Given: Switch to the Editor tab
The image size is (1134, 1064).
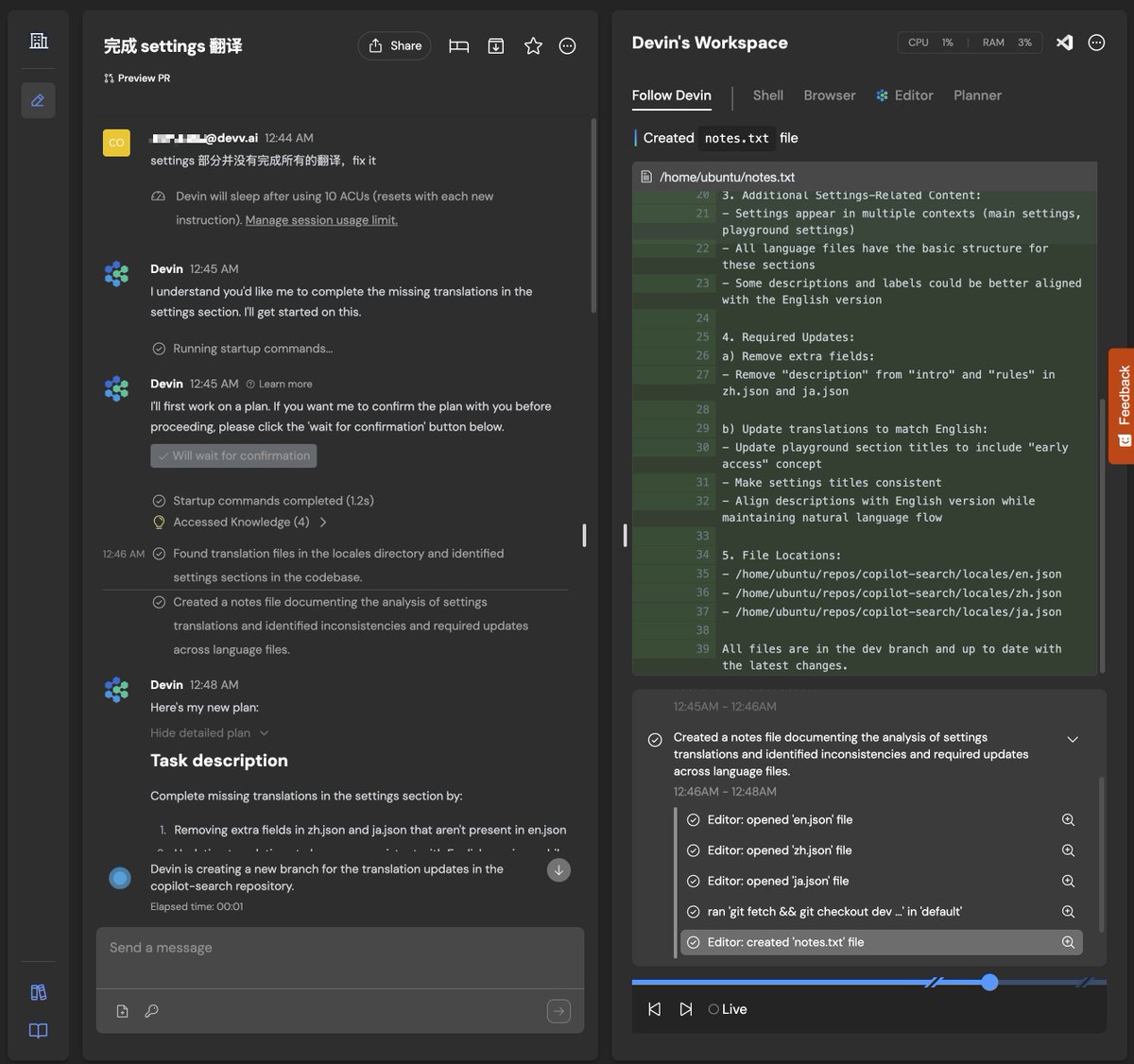Looking at the screenshot, I should [904, 95].
